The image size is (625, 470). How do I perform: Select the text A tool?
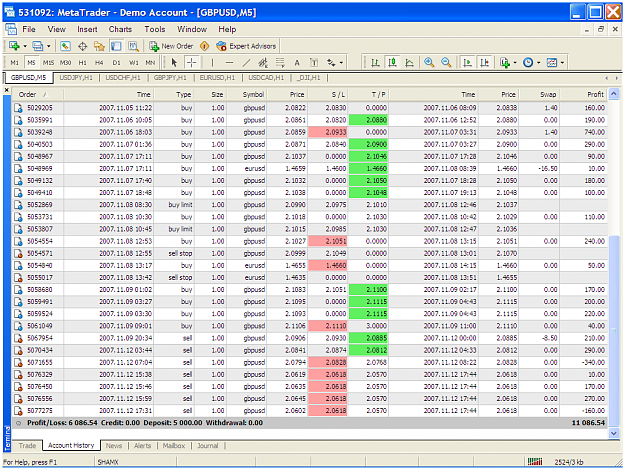pyautogui.click(x=297, y=63)
